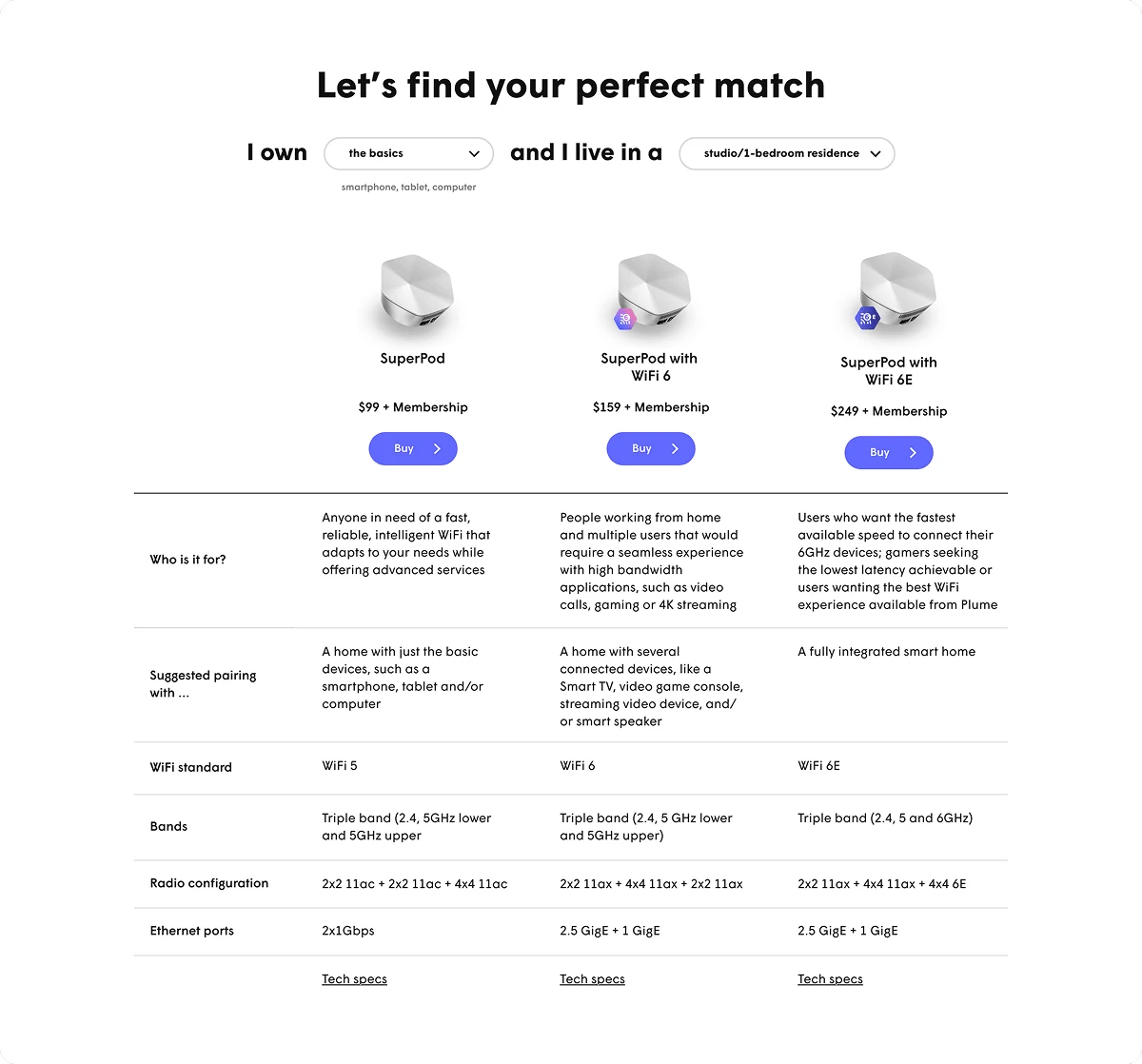1142x1064 pixels.
Task: Click the "SuperPod with WiFi 6E" title
Action: coord(889,370)
